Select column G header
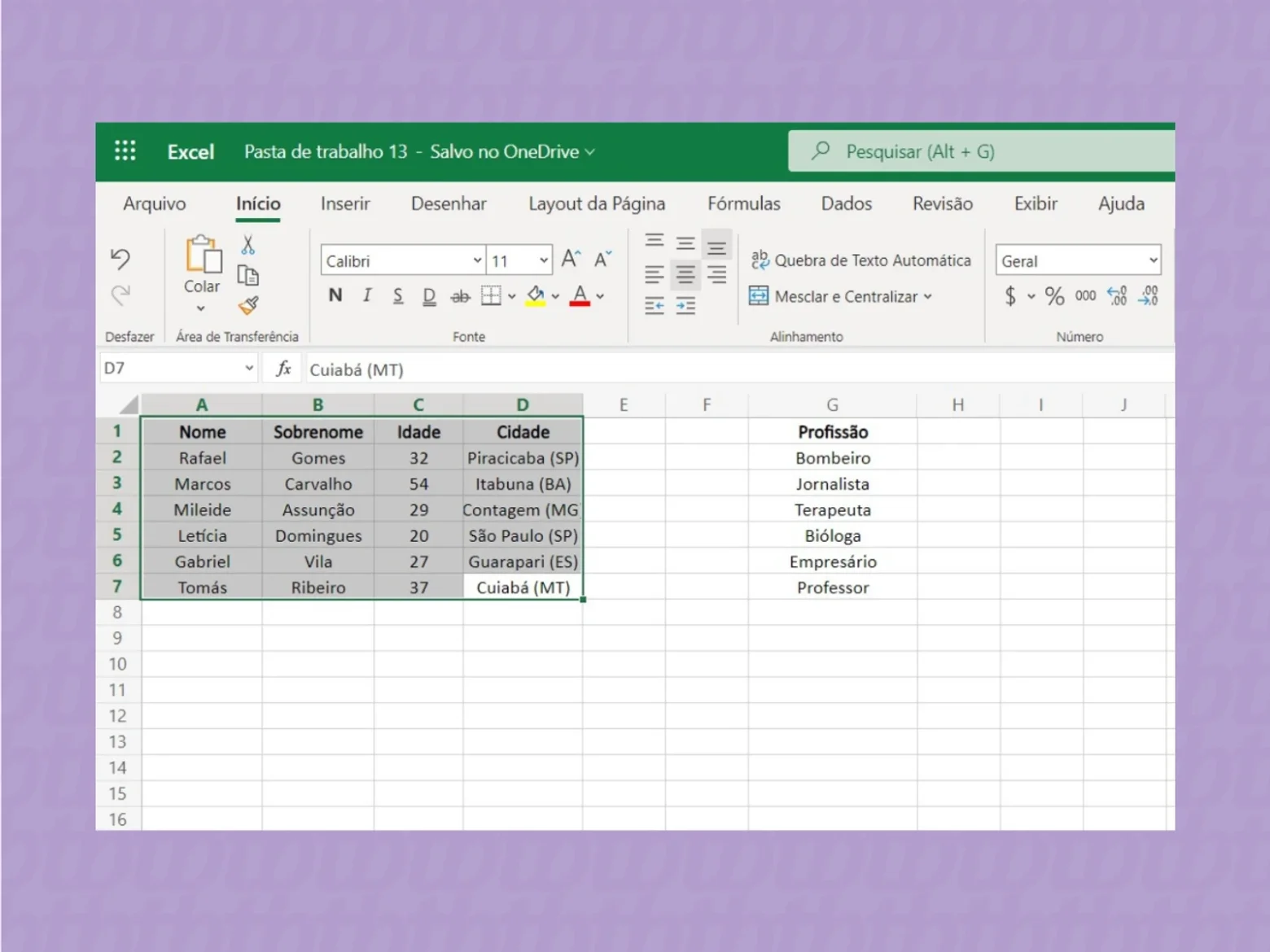 (833, 404)
